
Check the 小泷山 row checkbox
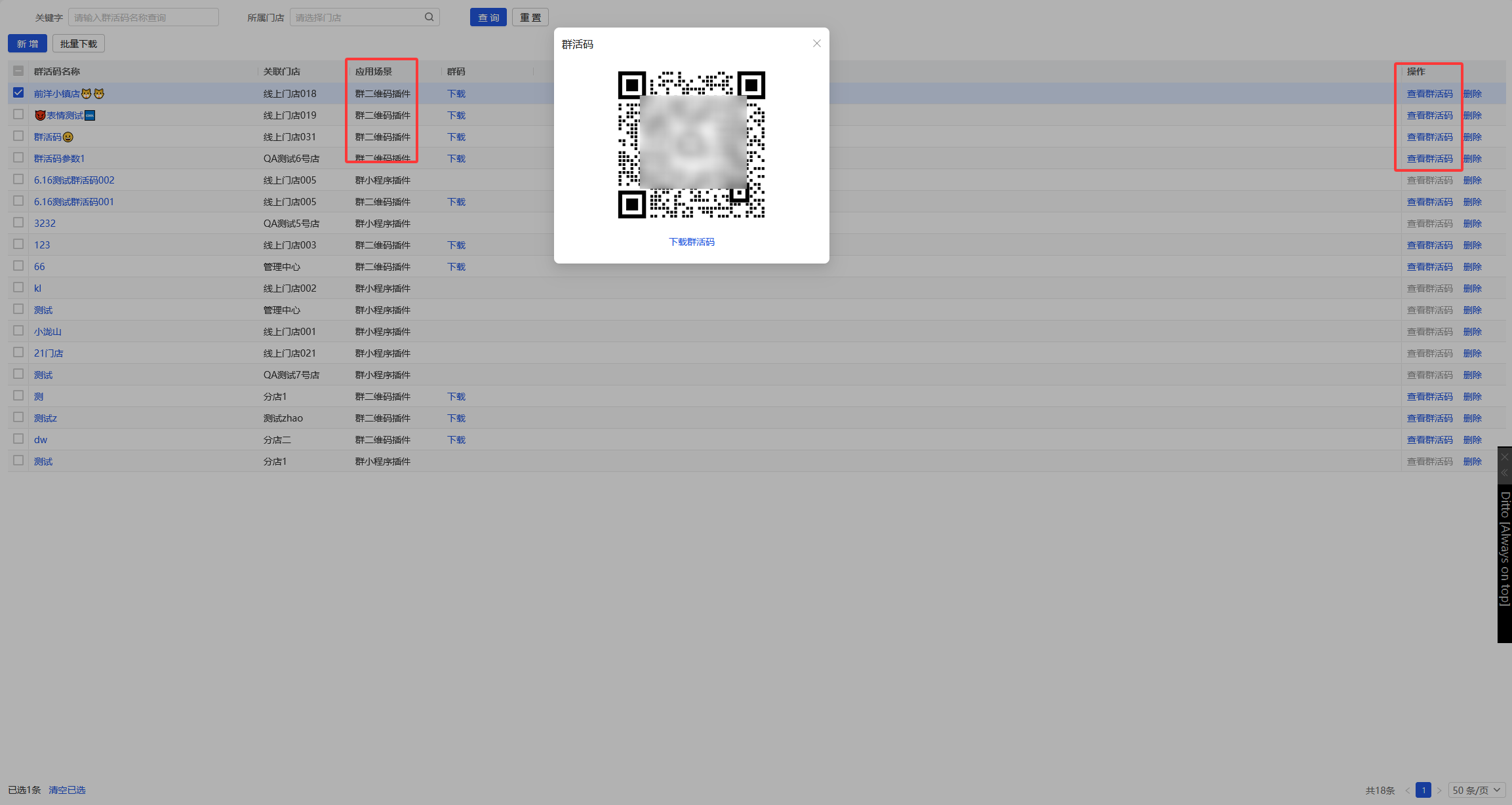(x=18, y=331)
